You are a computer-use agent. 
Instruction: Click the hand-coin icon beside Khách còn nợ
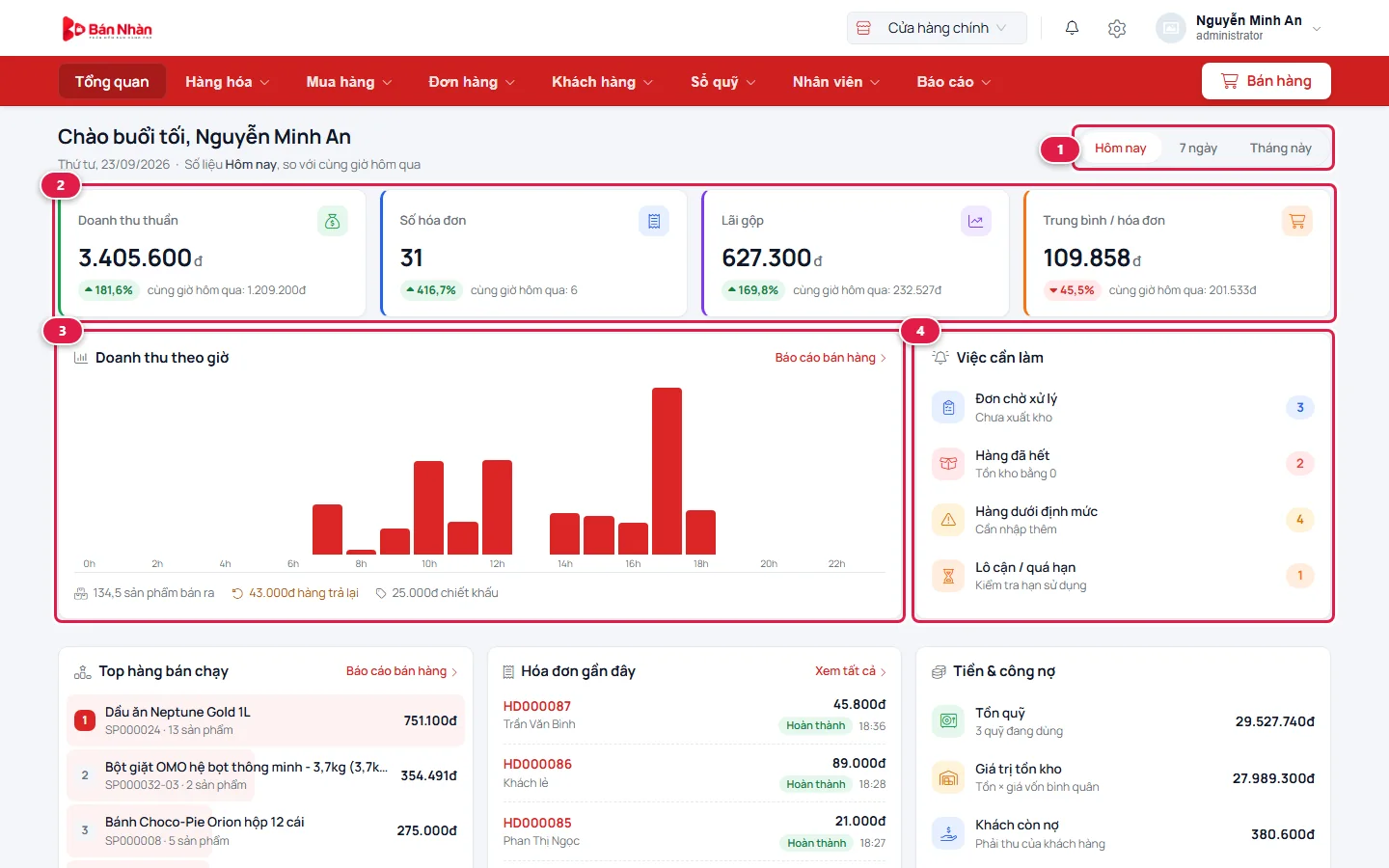[948, 833]
